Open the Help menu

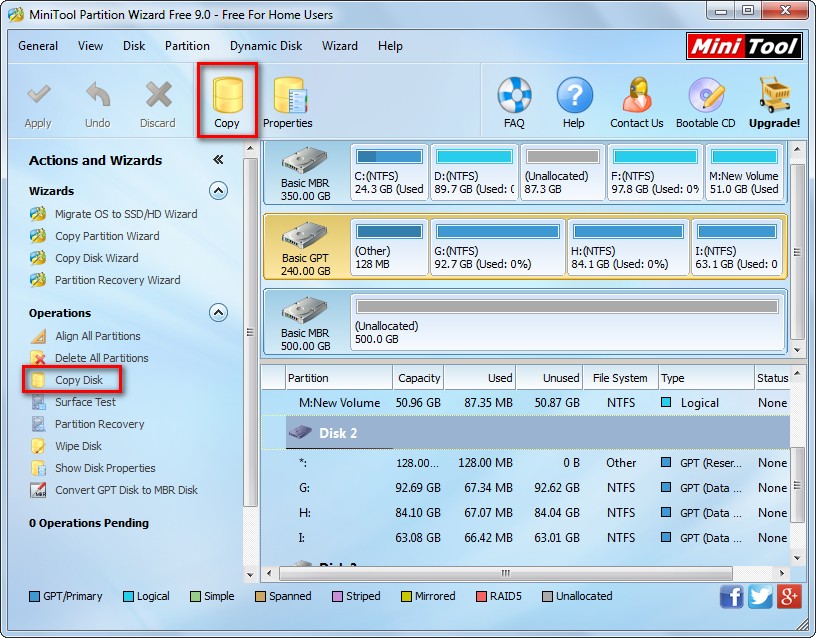(390, 46)
